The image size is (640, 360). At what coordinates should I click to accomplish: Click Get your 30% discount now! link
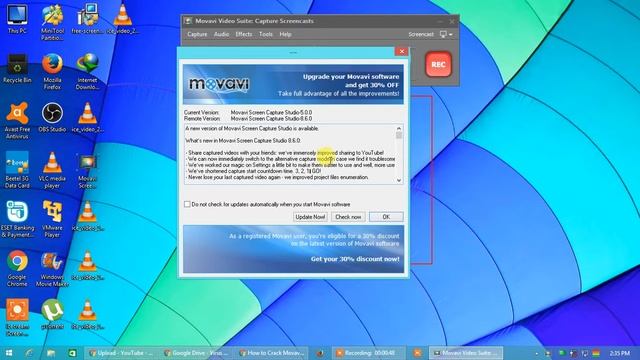(x=355, y=259)
